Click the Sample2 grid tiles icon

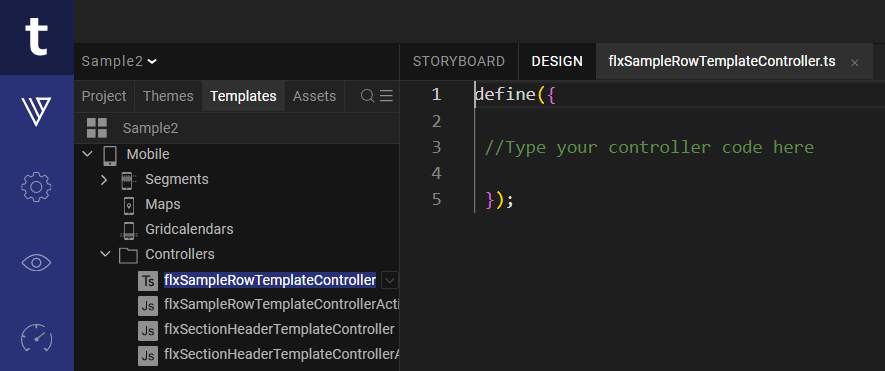tap(97, 128)
